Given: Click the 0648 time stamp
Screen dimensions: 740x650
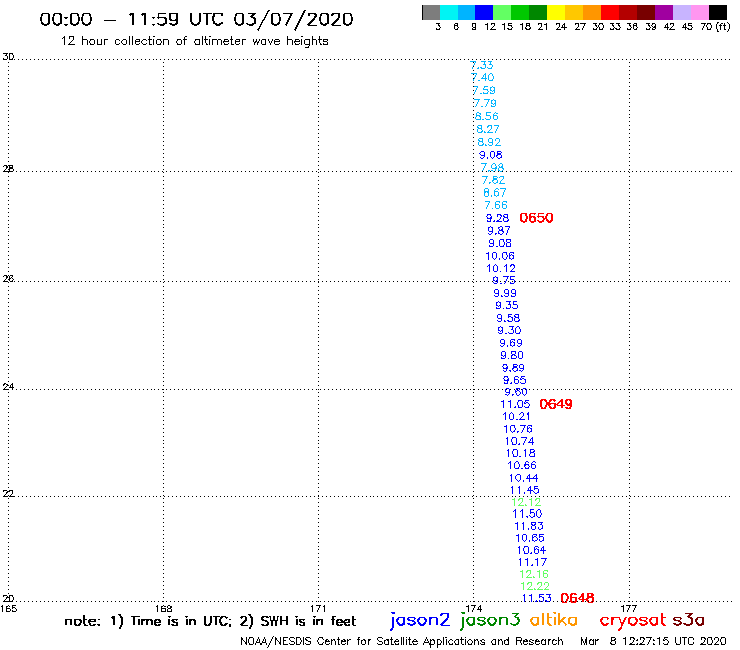Looking at the screenshot, I should 577,598.
